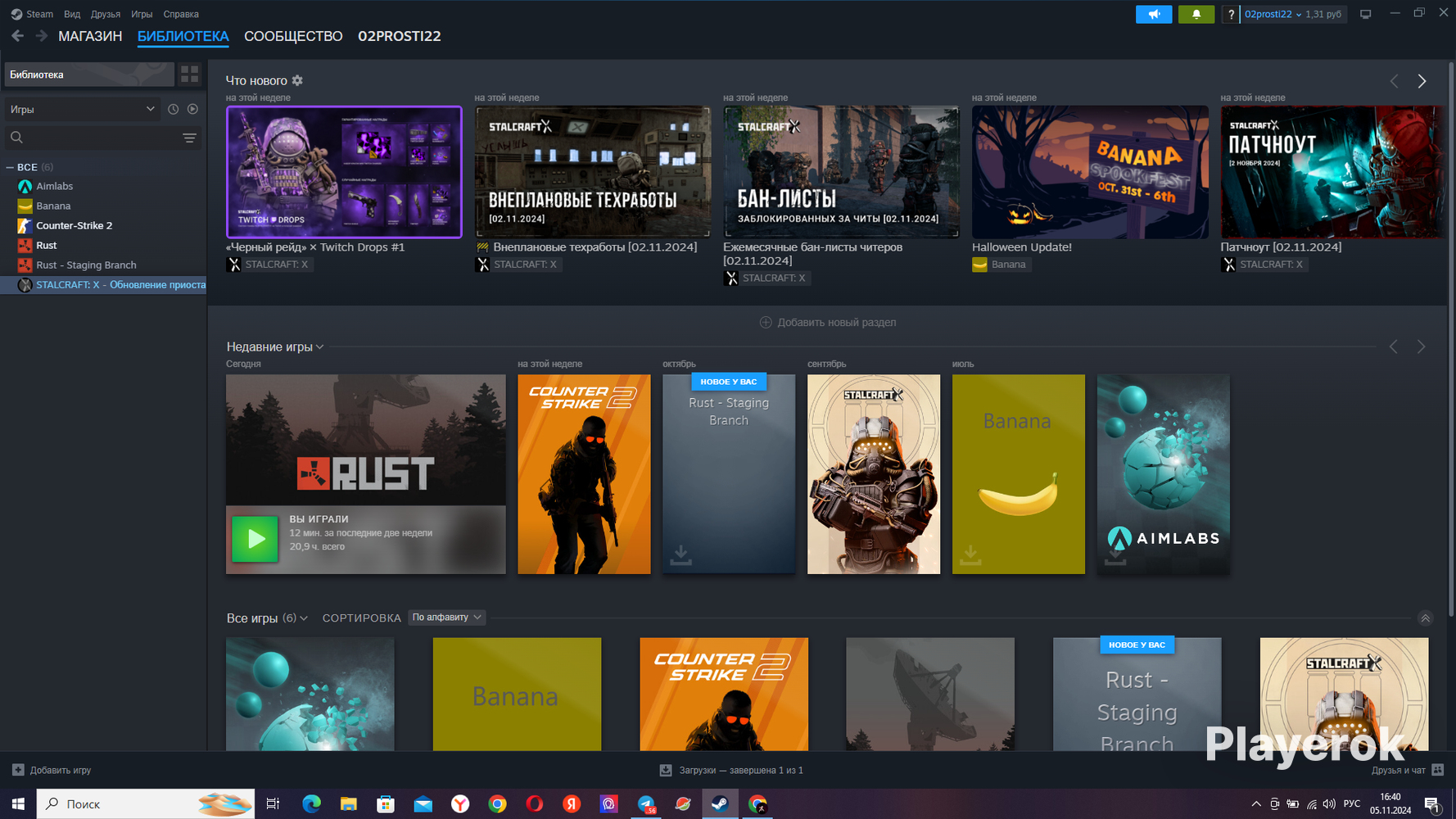1456x819 pixels.
Task: Open Загрузки downloads status link
Action: click(731, 770)
